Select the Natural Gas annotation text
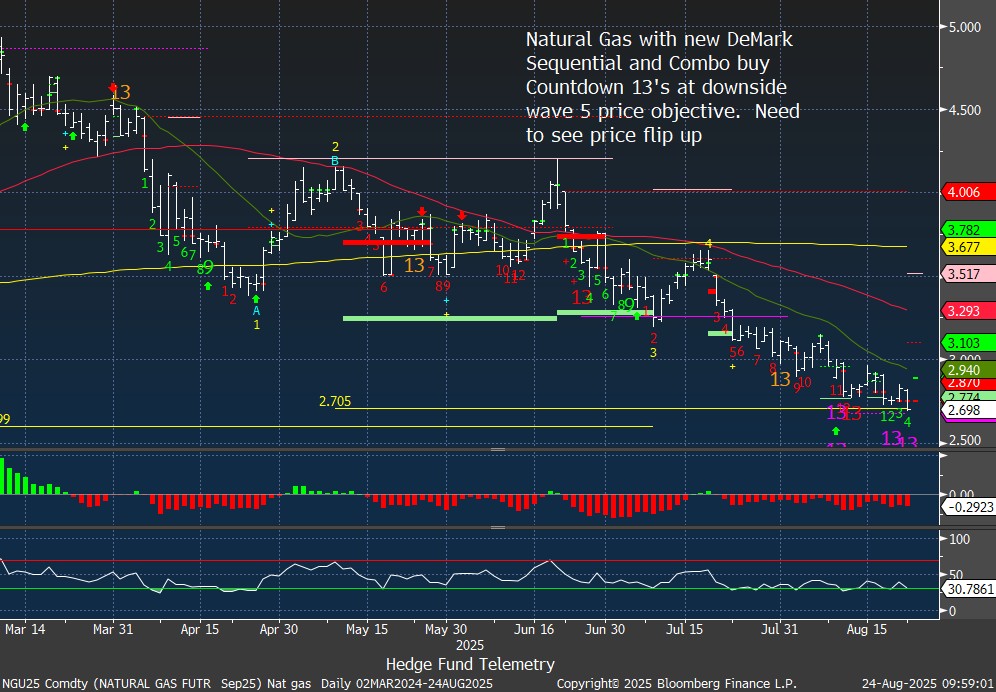This screenshot has width=996, height=692. [x=662, y=87]
